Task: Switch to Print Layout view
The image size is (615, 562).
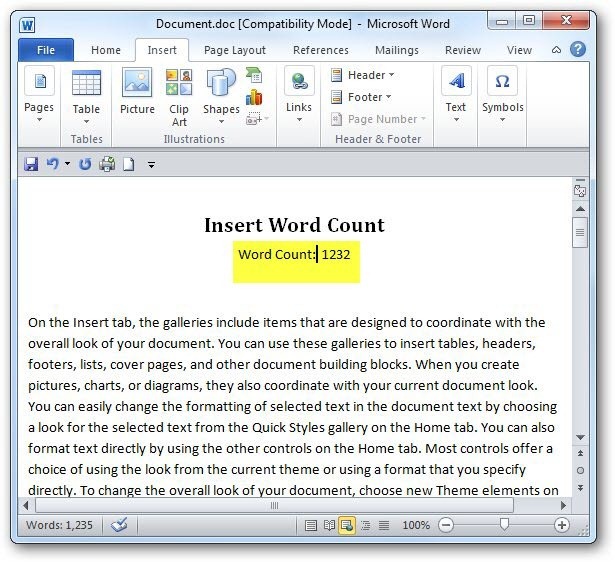Action: tap(311, 525)
